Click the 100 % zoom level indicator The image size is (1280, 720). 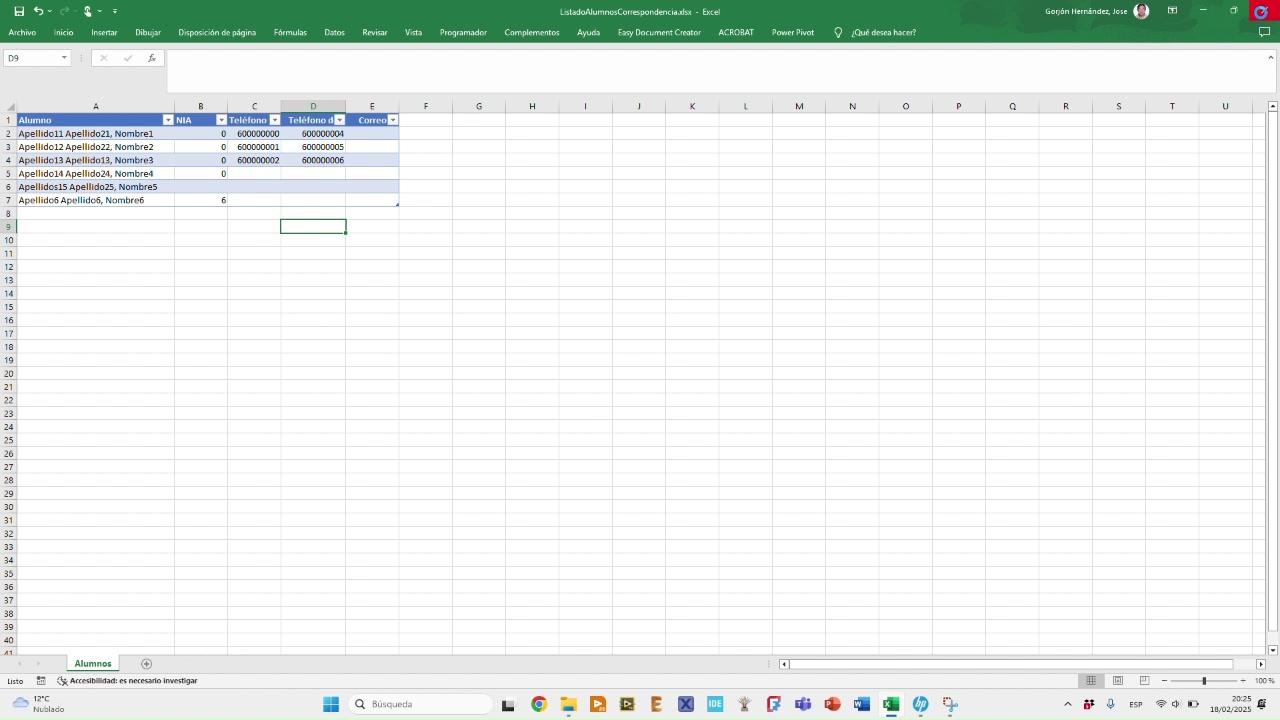tap(1264, 681)
